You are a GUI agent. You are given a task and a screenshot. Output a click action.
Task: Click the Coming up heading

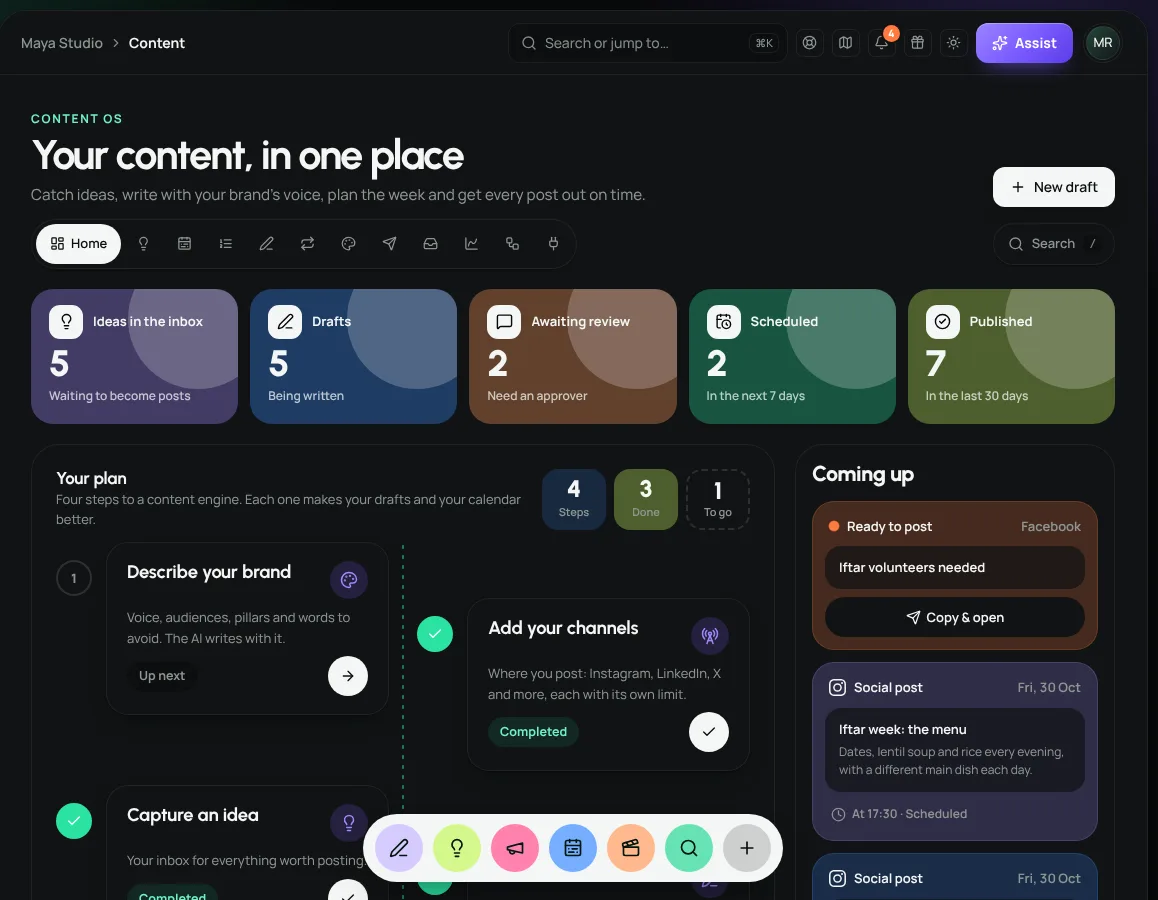pyautogui.click(x=863, y=474)
